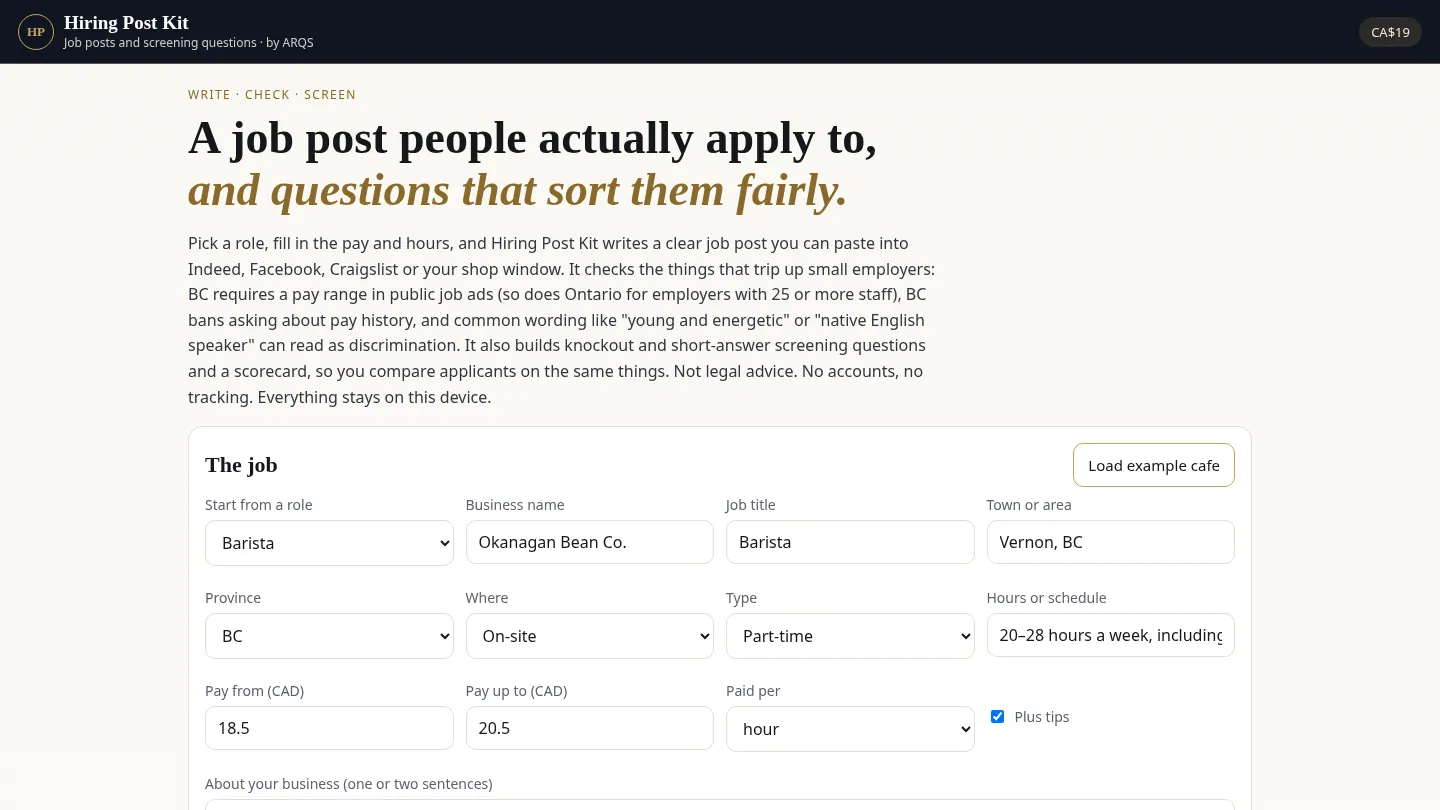The image size is (1440, 810).
Task: Click the 'Plus tips' label text
Action: coord(1042,717)
